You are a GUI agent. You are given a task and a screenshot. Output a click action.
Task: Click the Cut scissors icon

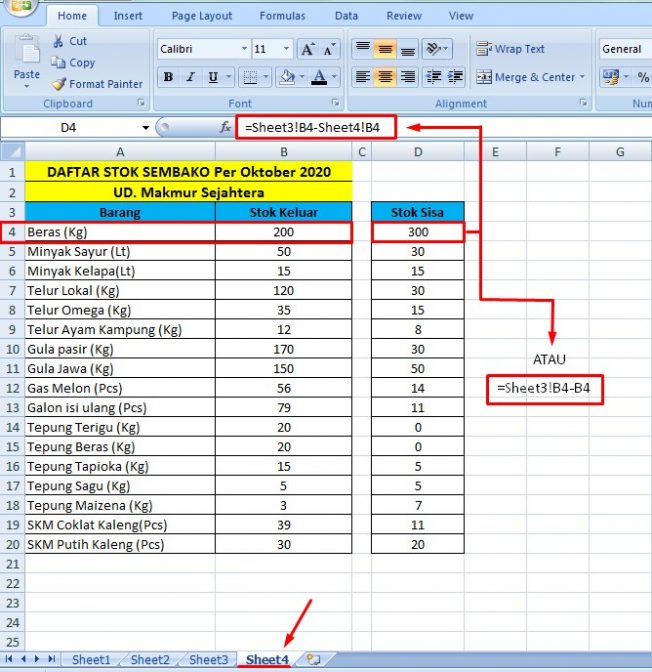click(x=58, y=41)
